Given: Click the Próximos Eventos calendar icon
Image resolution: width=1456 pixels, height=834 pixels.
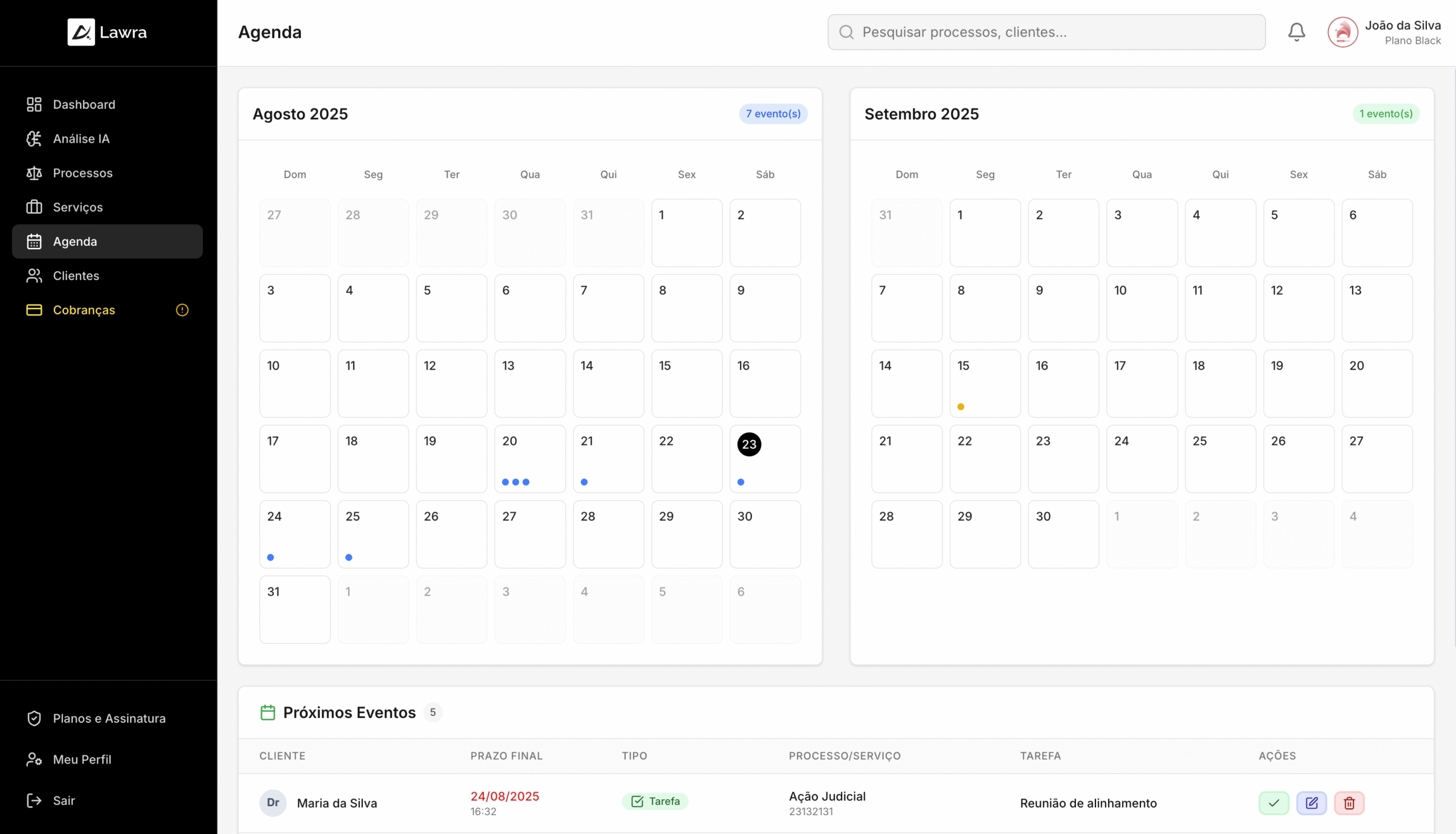Looking at the screenshot, I should pos(267,712).
